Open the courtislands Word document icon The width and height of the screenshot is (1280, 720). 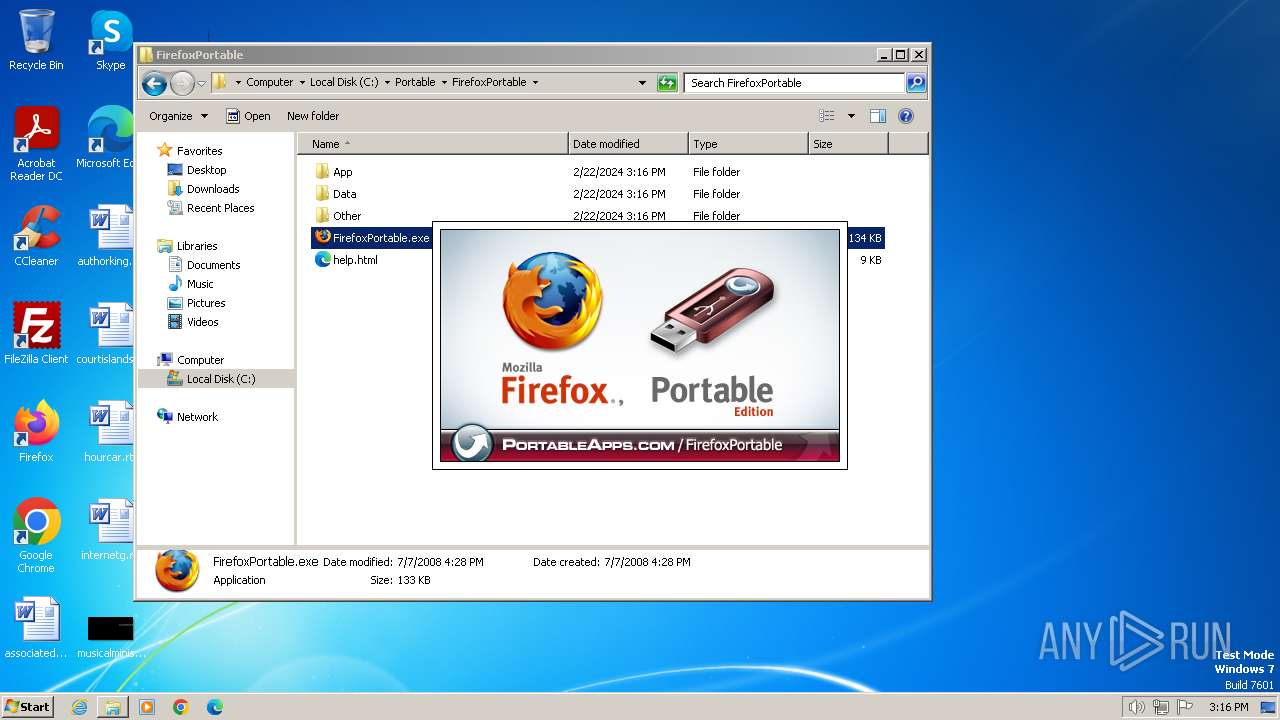coord(106,333)
